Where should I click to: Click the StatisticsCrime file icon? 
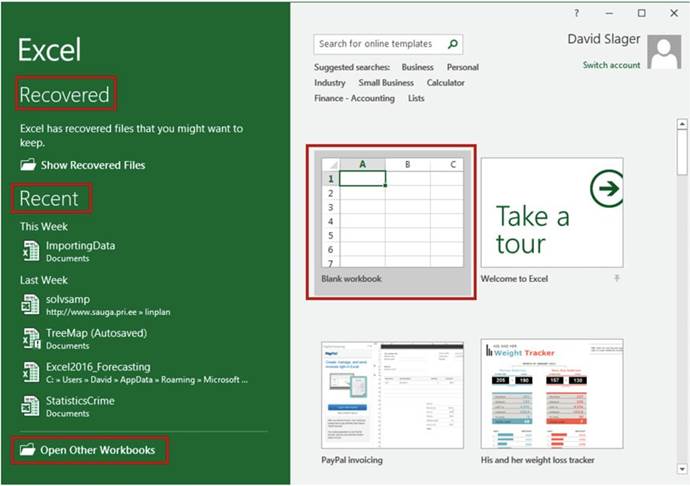(x=31, y=406)
